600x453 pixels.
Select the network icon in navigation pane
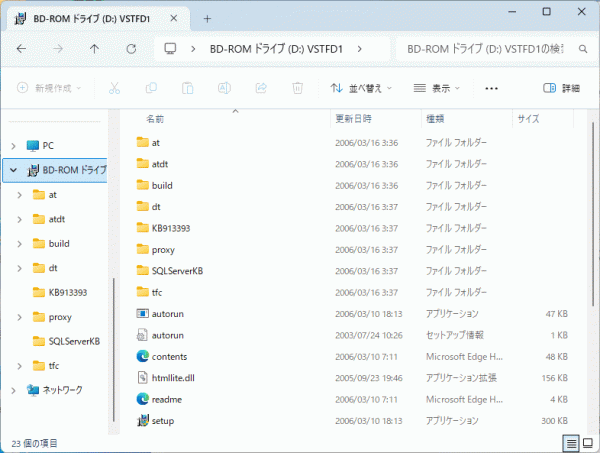[x=33, y=390]
